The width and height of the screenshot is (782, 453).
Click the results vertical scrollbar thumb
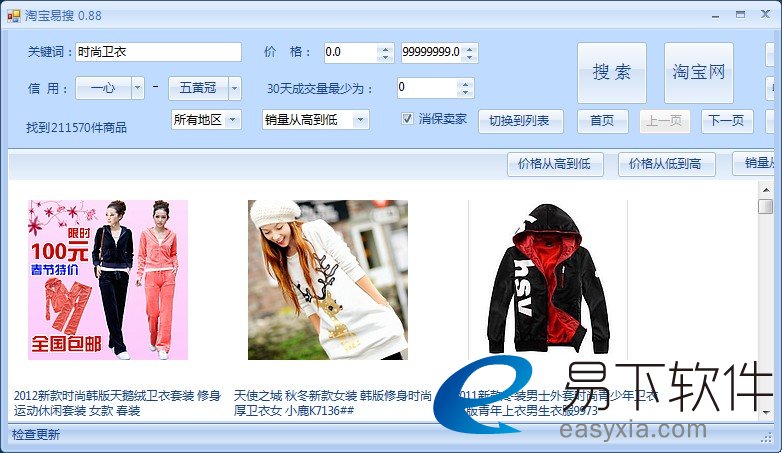766,206
